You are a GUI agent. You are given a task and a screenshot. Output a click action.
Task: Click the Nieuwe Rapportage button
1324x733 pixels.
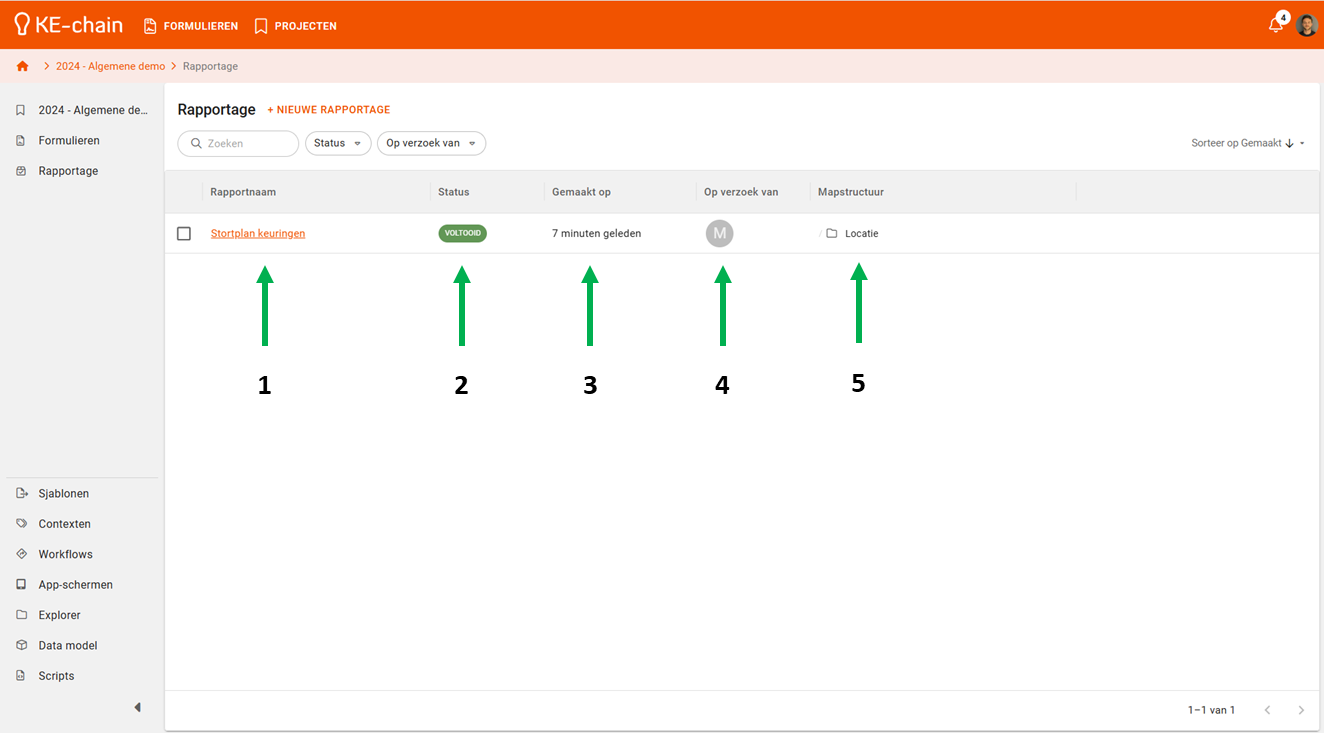pos(329,110)
